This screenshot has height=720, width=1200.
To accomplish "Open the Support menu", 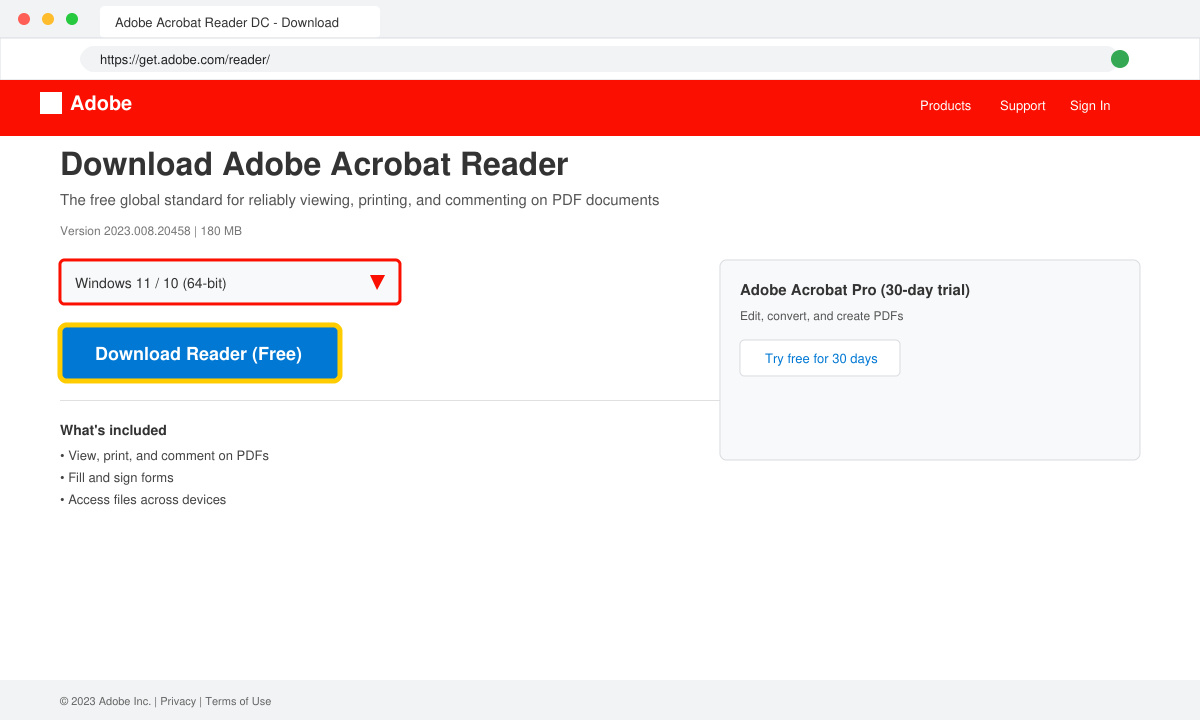I will point(1022,105).
